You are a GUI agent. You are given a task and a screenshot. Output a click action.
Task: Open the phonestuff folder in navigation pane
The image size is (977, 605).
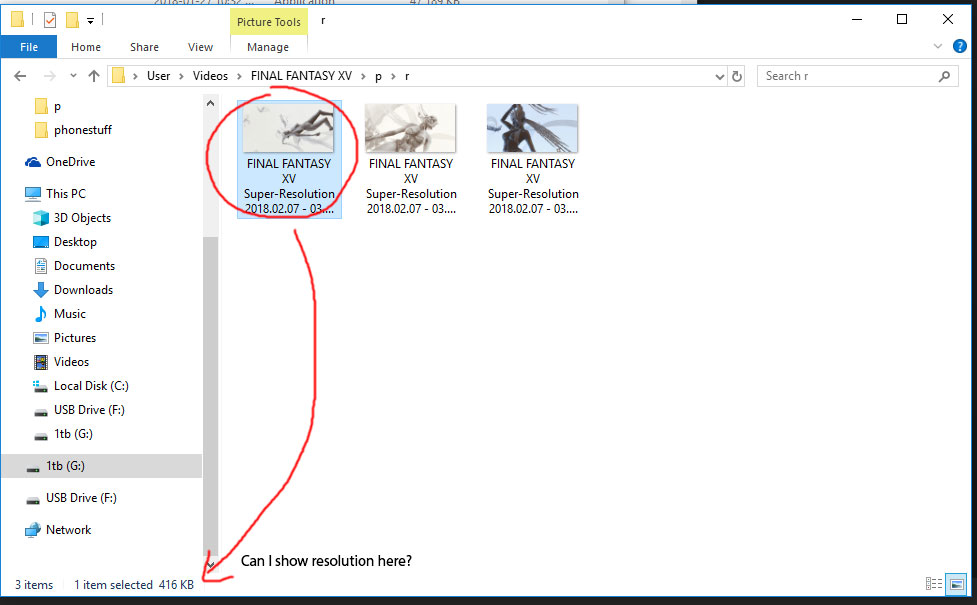click(82, 130)
